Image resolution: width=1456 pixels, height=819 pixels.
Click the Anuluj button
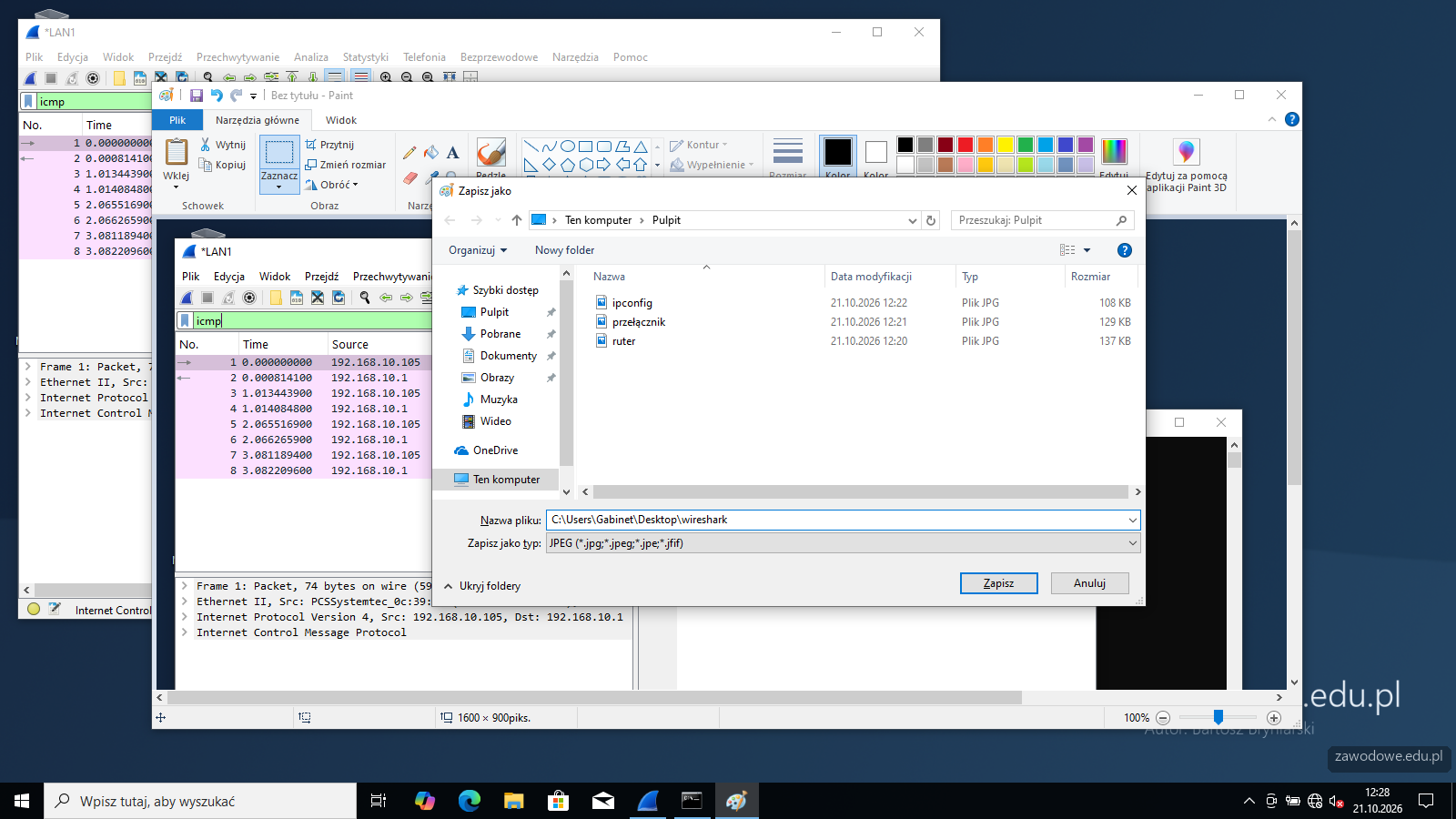coord(1089,583)
